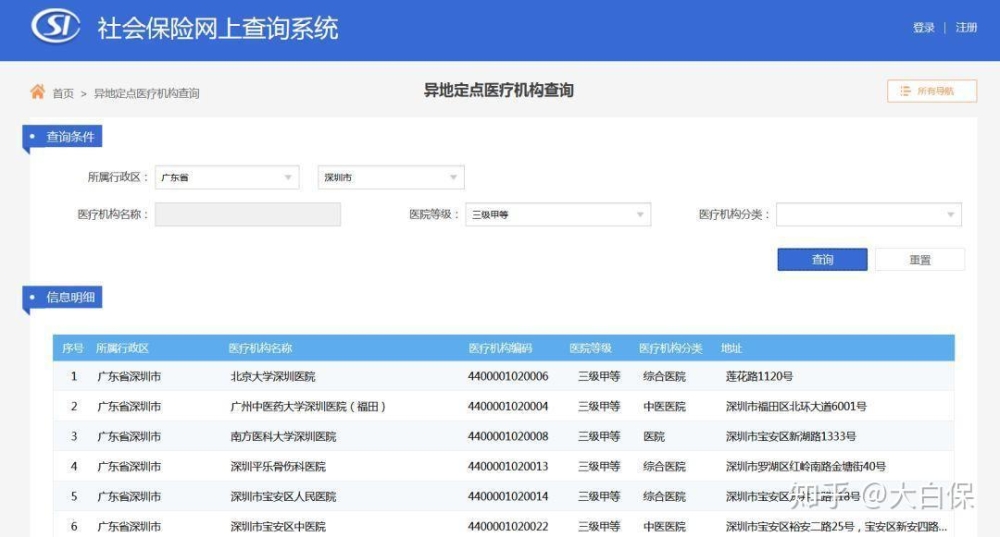
Task: Click code 4400001020013
Action: click(508, 466)
